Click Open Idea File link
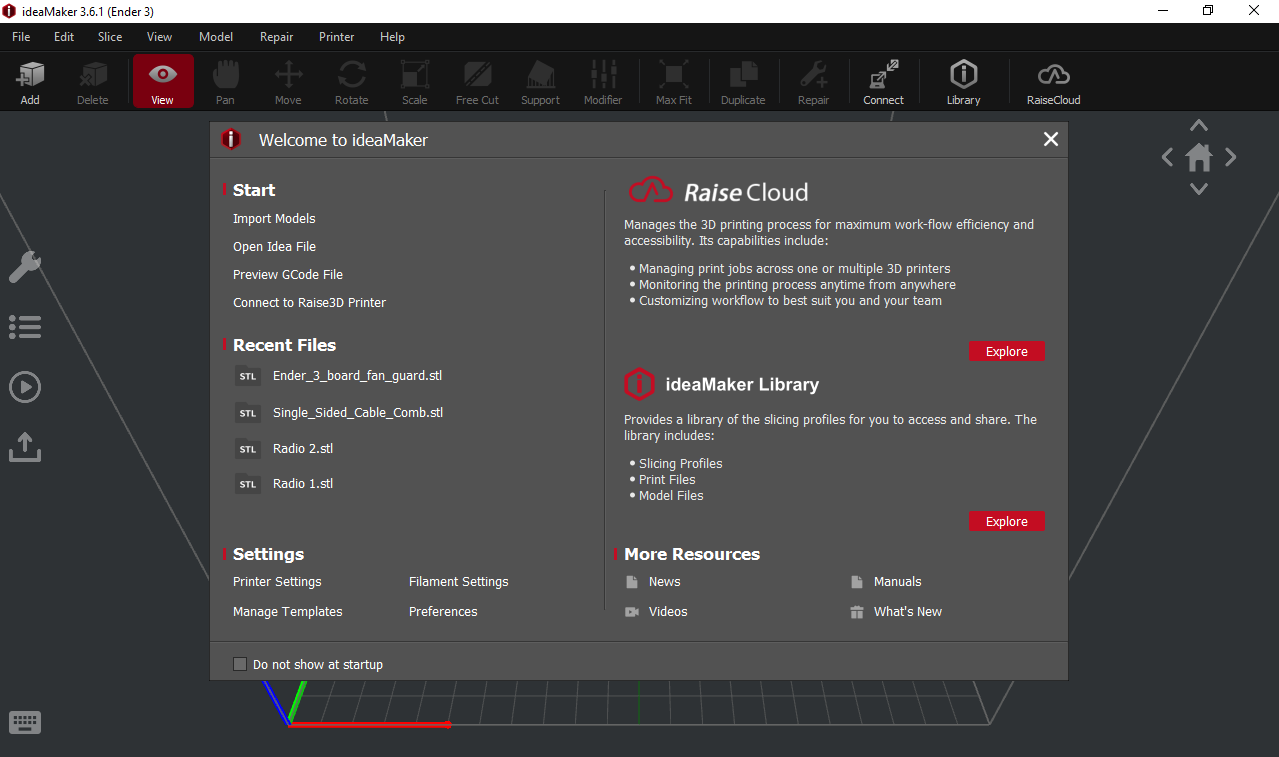The width and height of the screenshot is (1279, 757). (x=274, y=246)
